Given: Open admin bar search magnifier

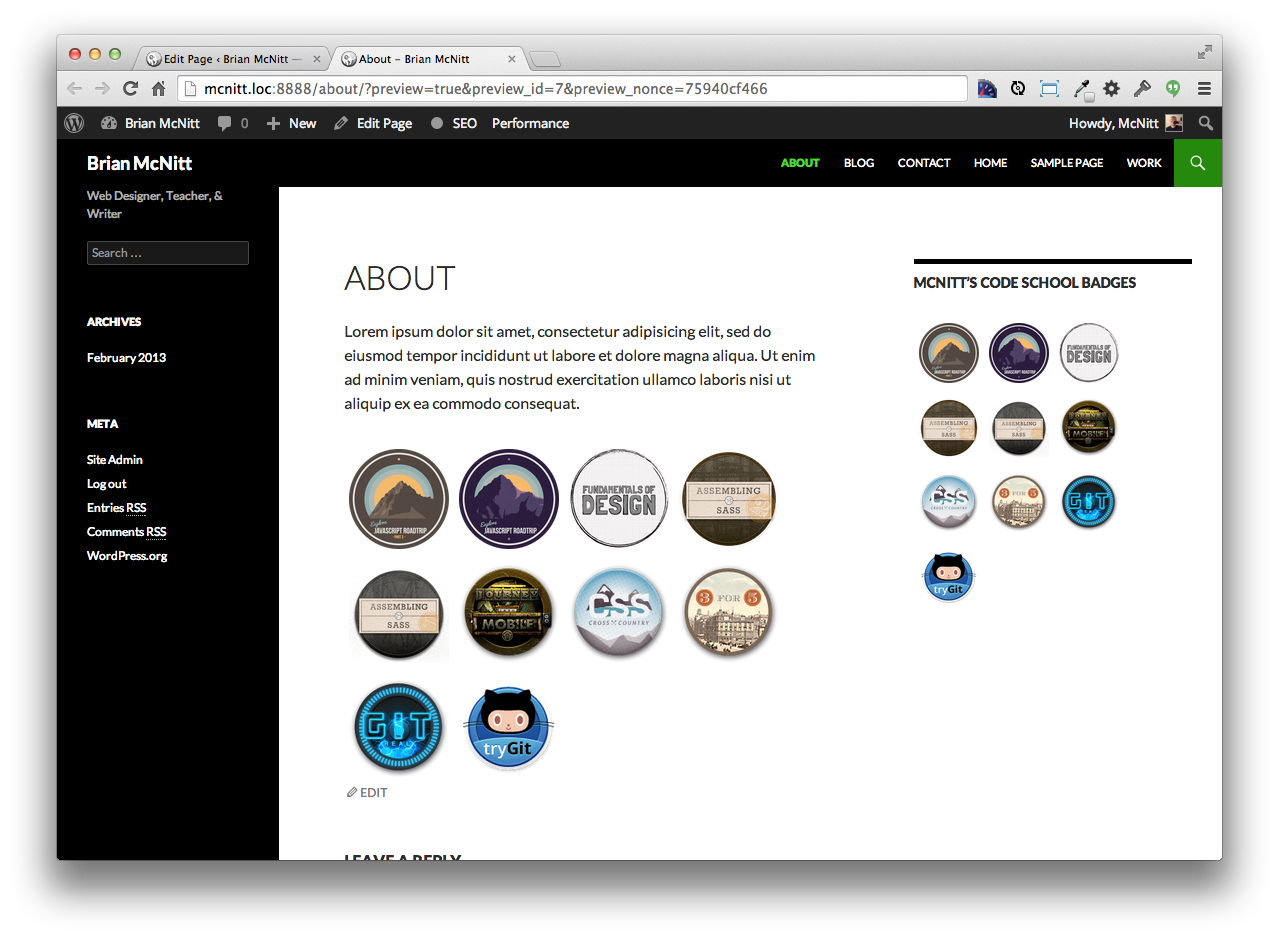Looking at the screenshot, I should coord(1206,123).
